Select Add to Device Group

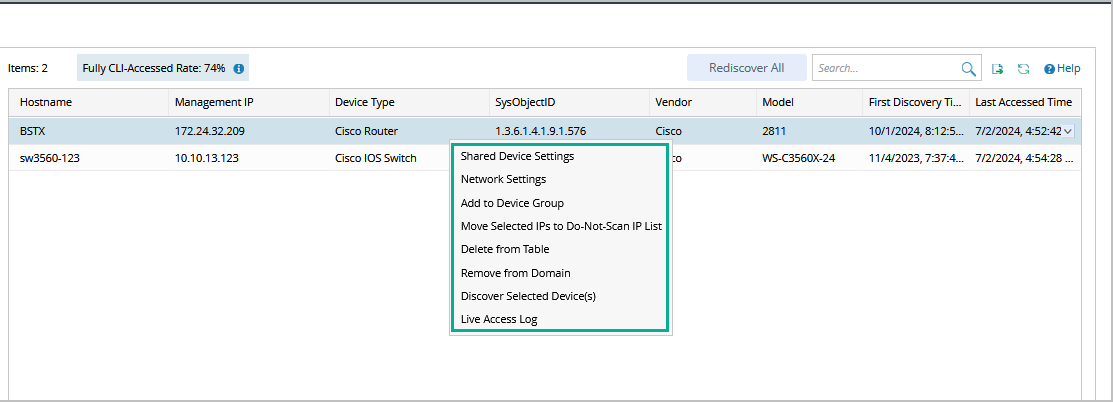click(512, 203)
